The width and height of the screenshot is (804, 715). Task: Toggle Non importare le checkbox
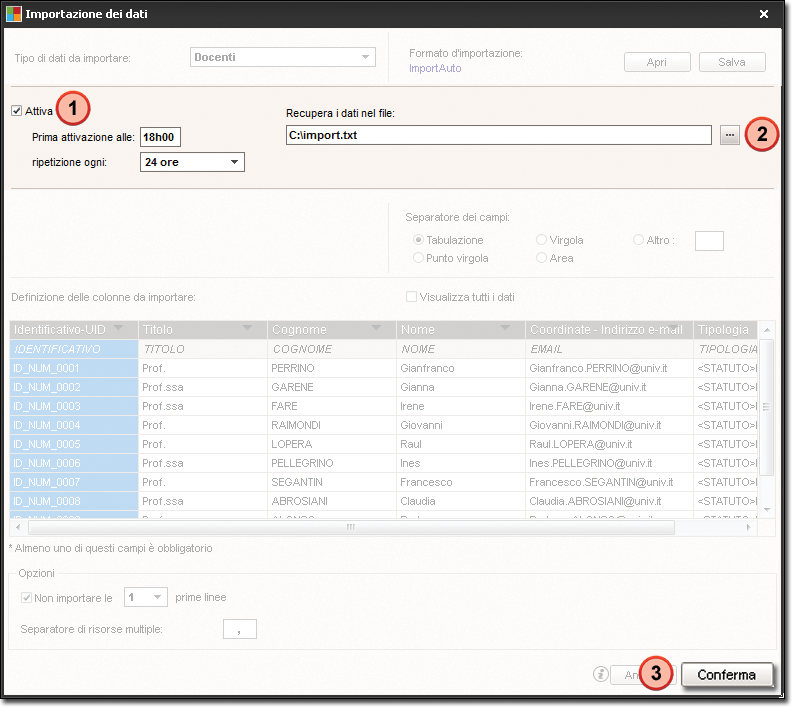click(x=26, y=598)
